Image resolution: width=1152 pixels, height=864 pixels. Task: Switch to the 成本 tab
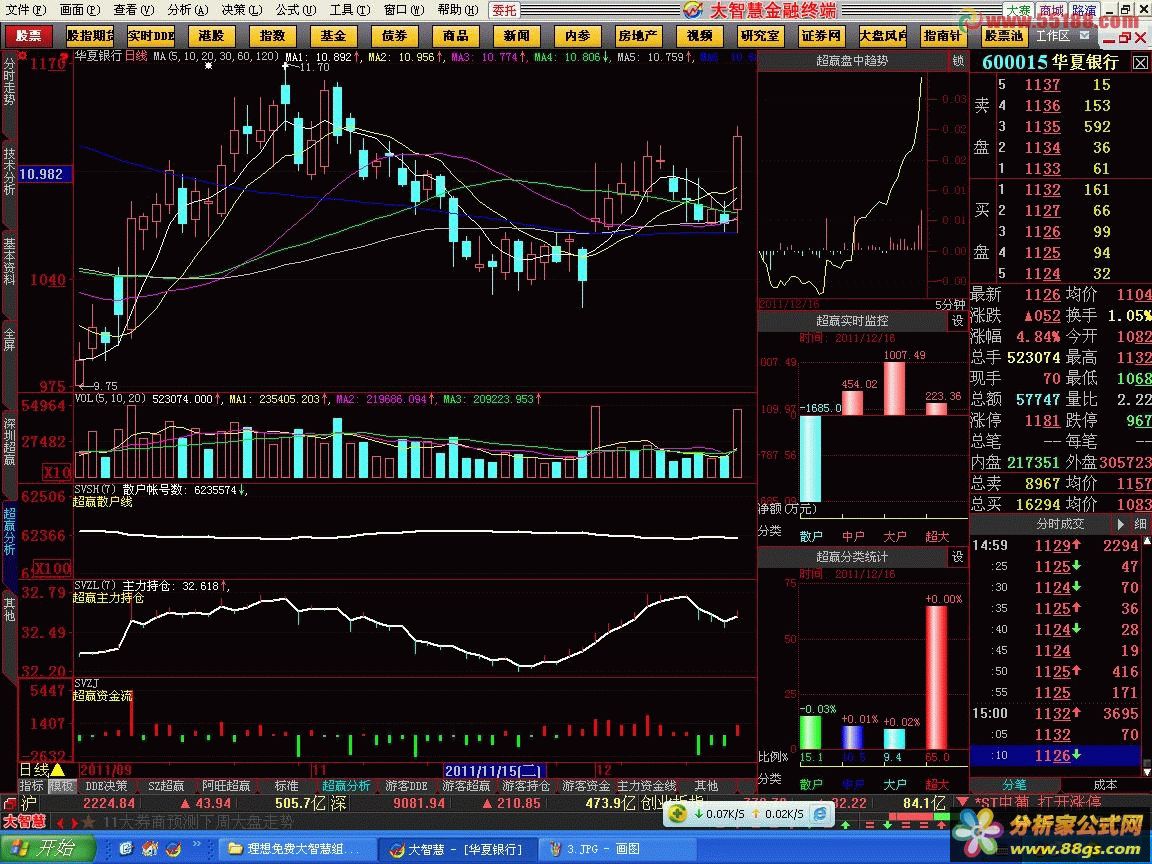1104,785
